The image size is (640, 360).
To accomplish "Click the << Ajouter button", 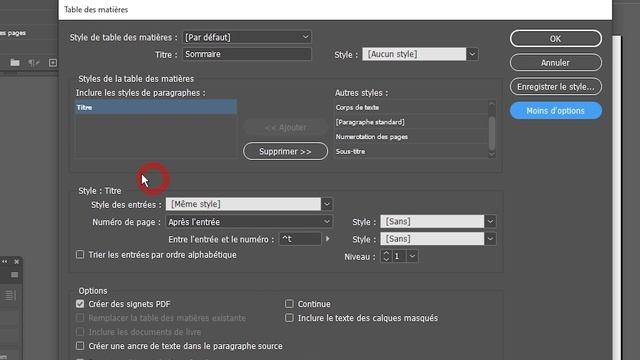I will [x=285, y=128].
